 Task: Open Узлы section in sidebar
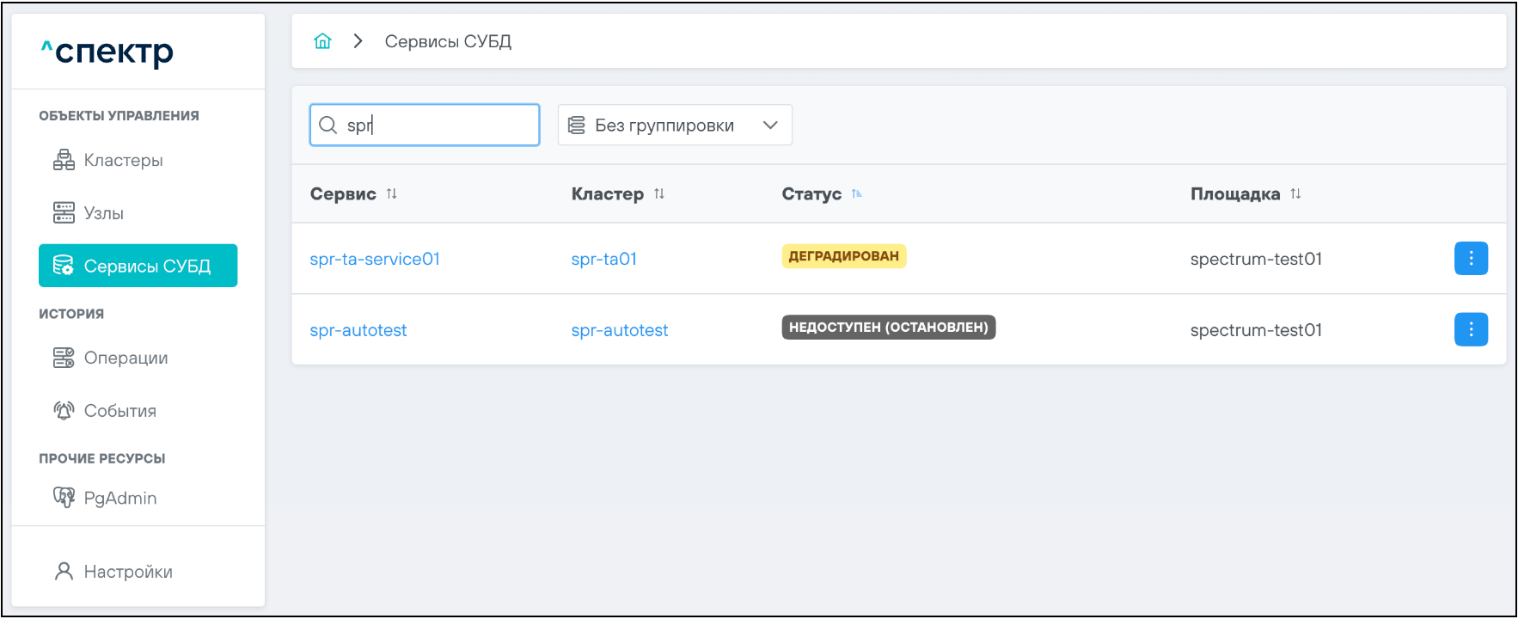[x=103, y=213]
